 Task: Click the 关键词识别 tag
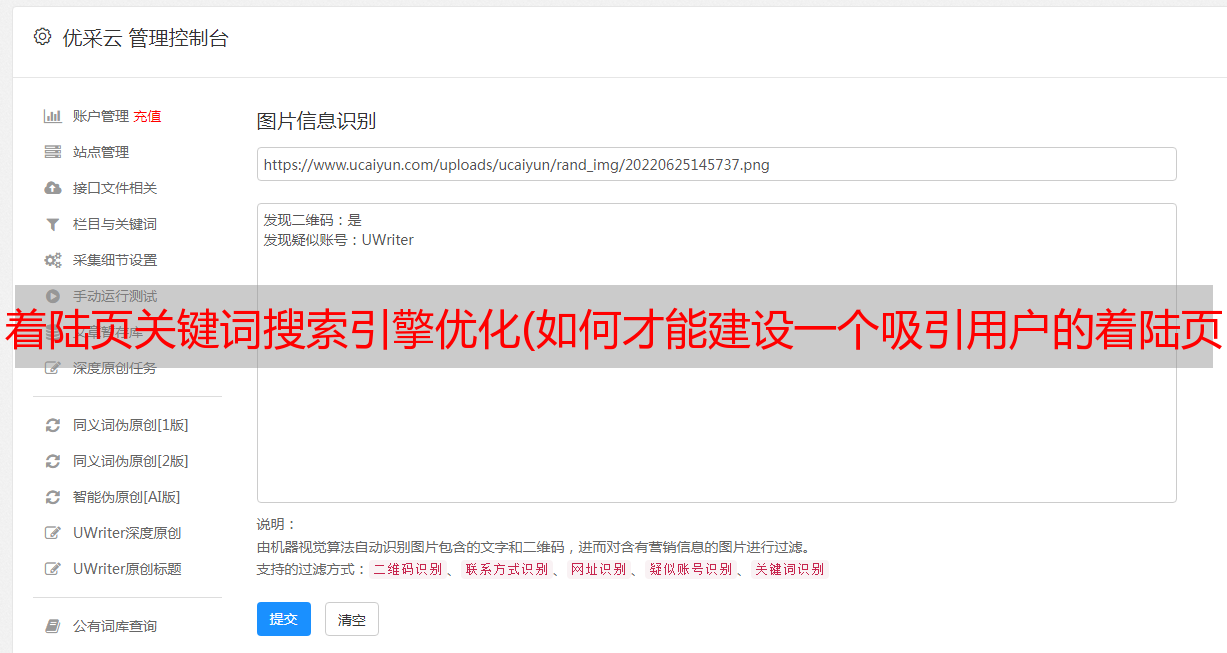pos(790,569)
